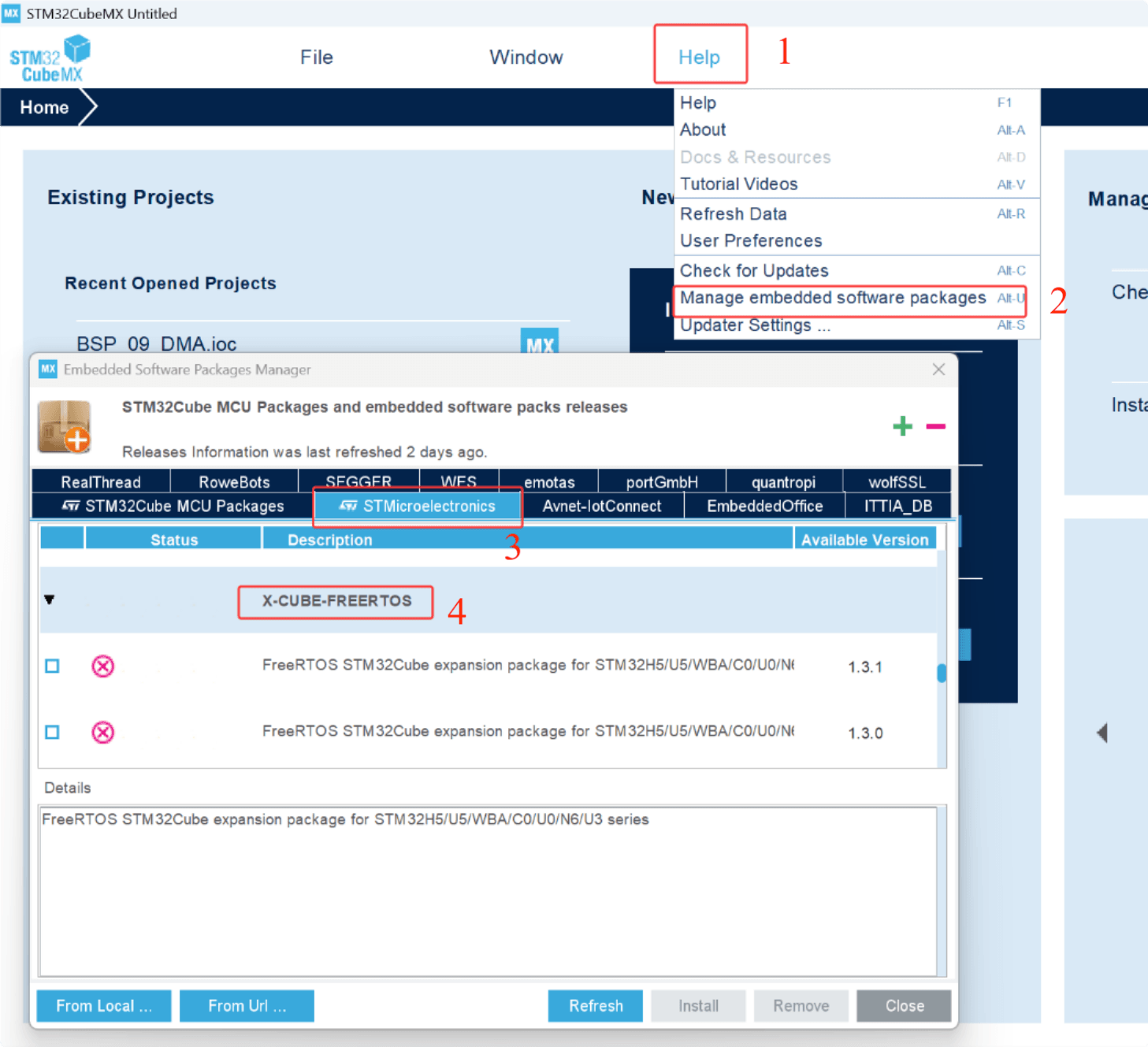Collapse the X-CUBE-FREERTOS group arrow
Viewport: 1148px width, 1047px height.
50,600
